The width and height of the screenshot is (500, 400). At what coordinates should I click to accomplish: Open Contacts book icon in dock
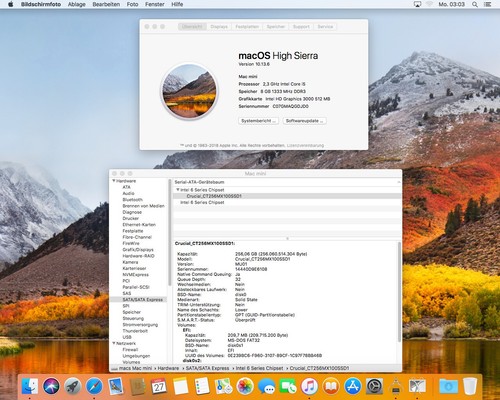click(x=137, y=386)
